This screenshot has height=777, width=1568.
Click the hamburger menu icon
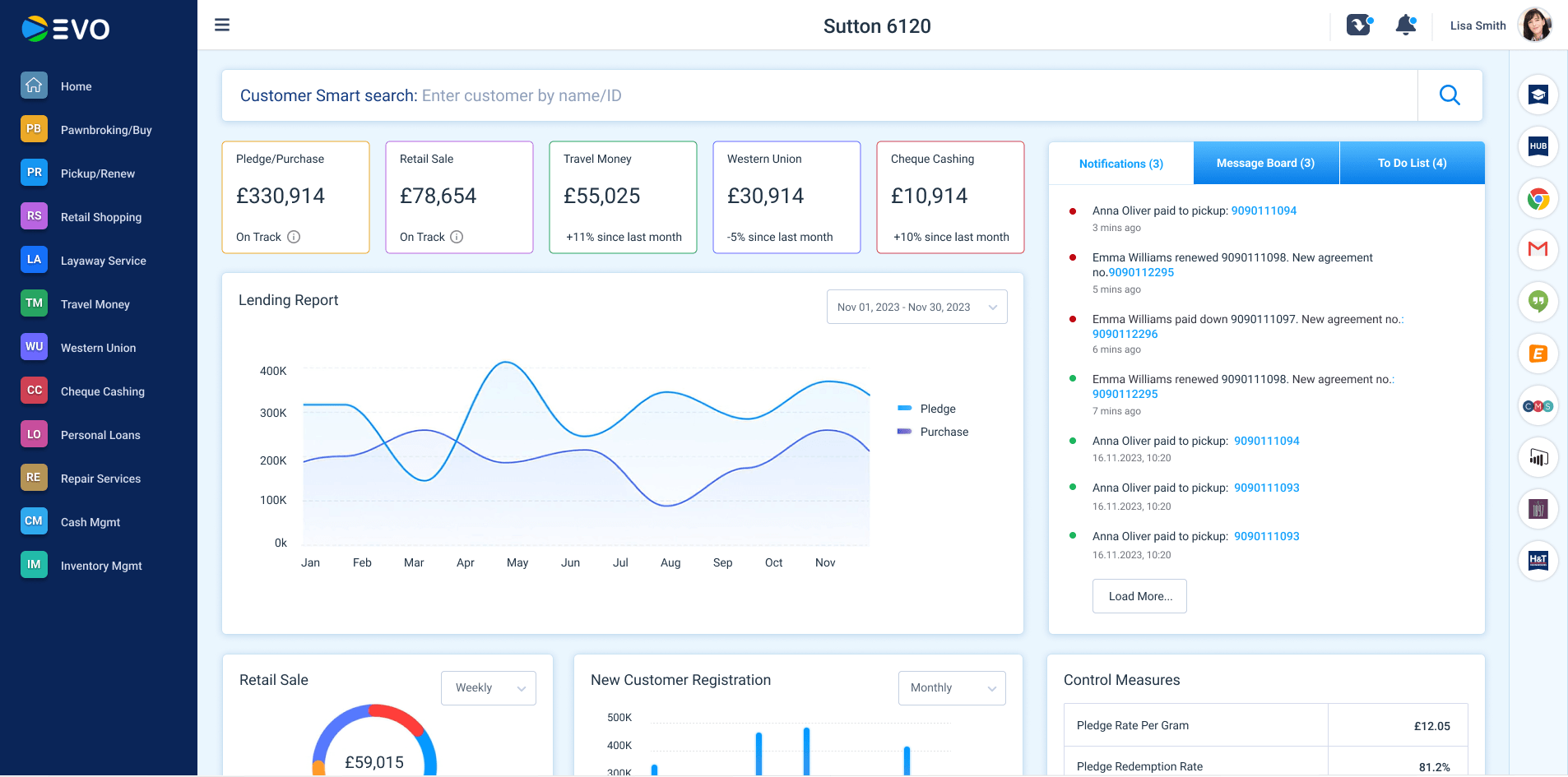coord(222,25)
